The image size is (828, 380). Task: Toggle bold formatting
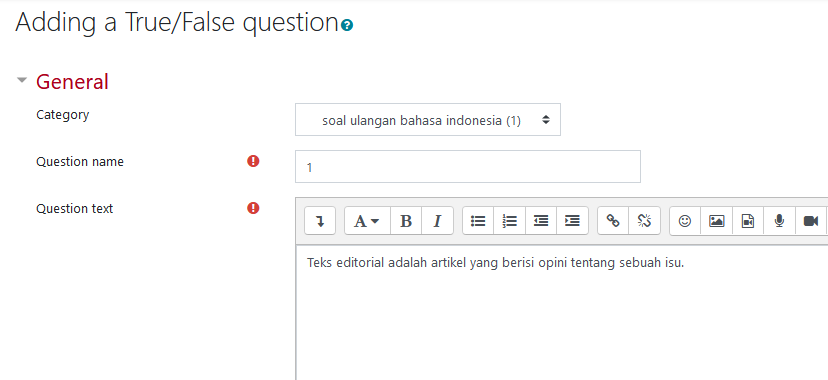(406, 221)
